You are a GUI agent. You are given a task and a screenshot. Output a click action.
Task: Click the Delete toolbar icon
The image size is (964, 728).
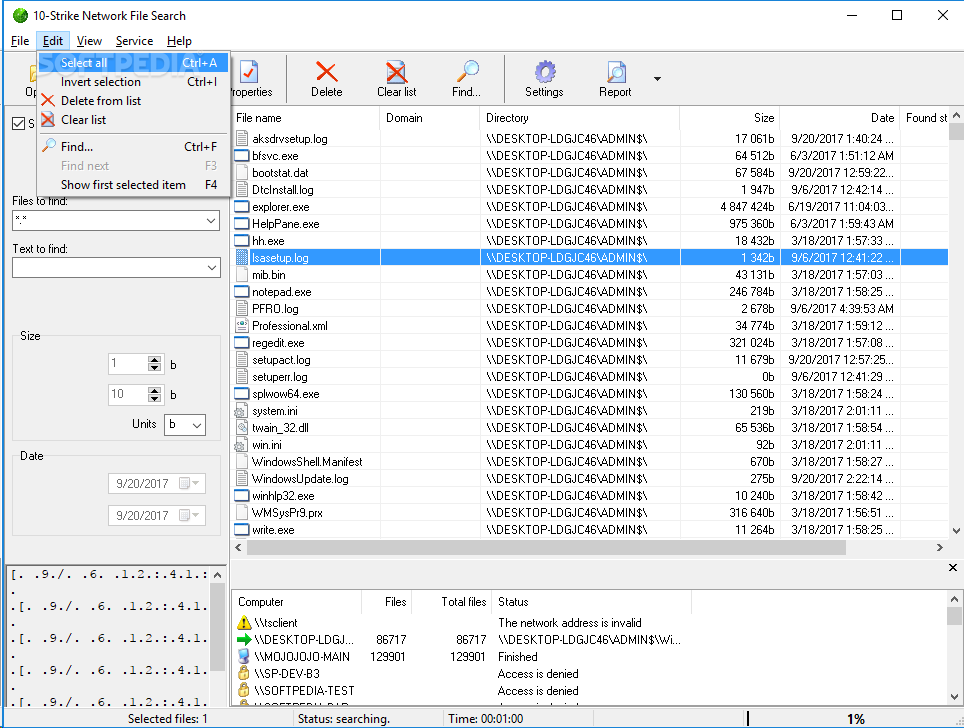coord(326,72)
